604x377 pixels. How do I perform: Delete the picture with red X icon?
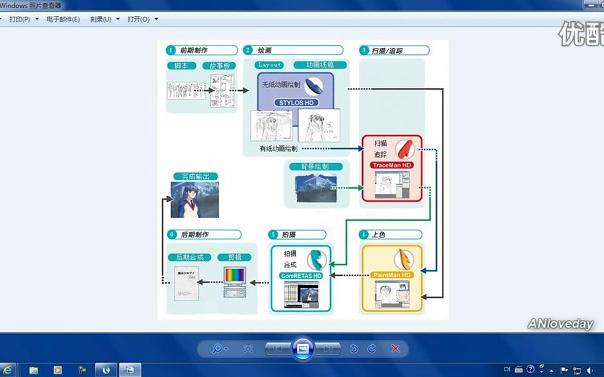point(395,349)
